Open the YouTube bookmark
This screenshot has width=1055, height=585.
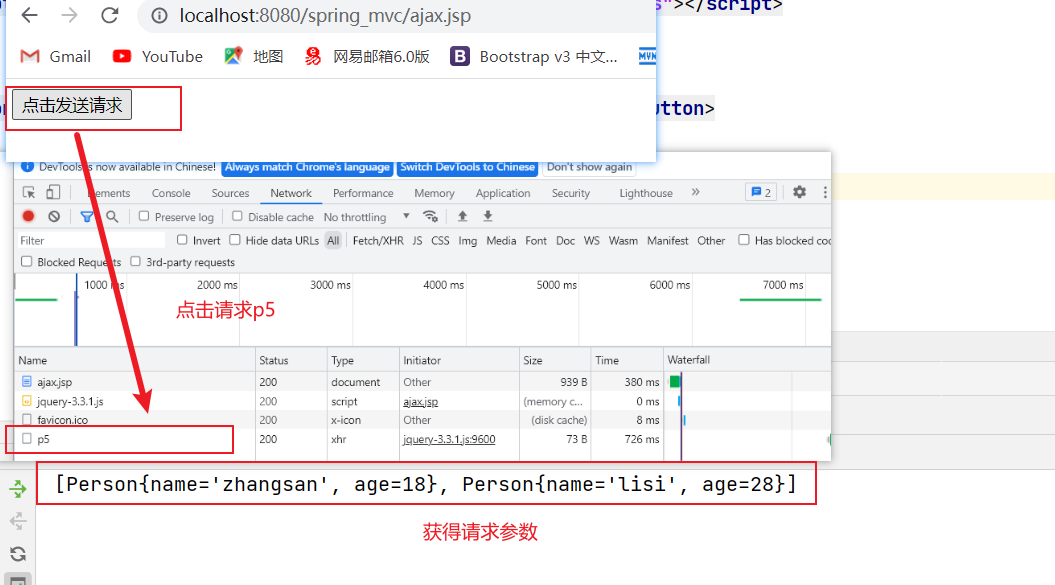[x=157, y=57]
